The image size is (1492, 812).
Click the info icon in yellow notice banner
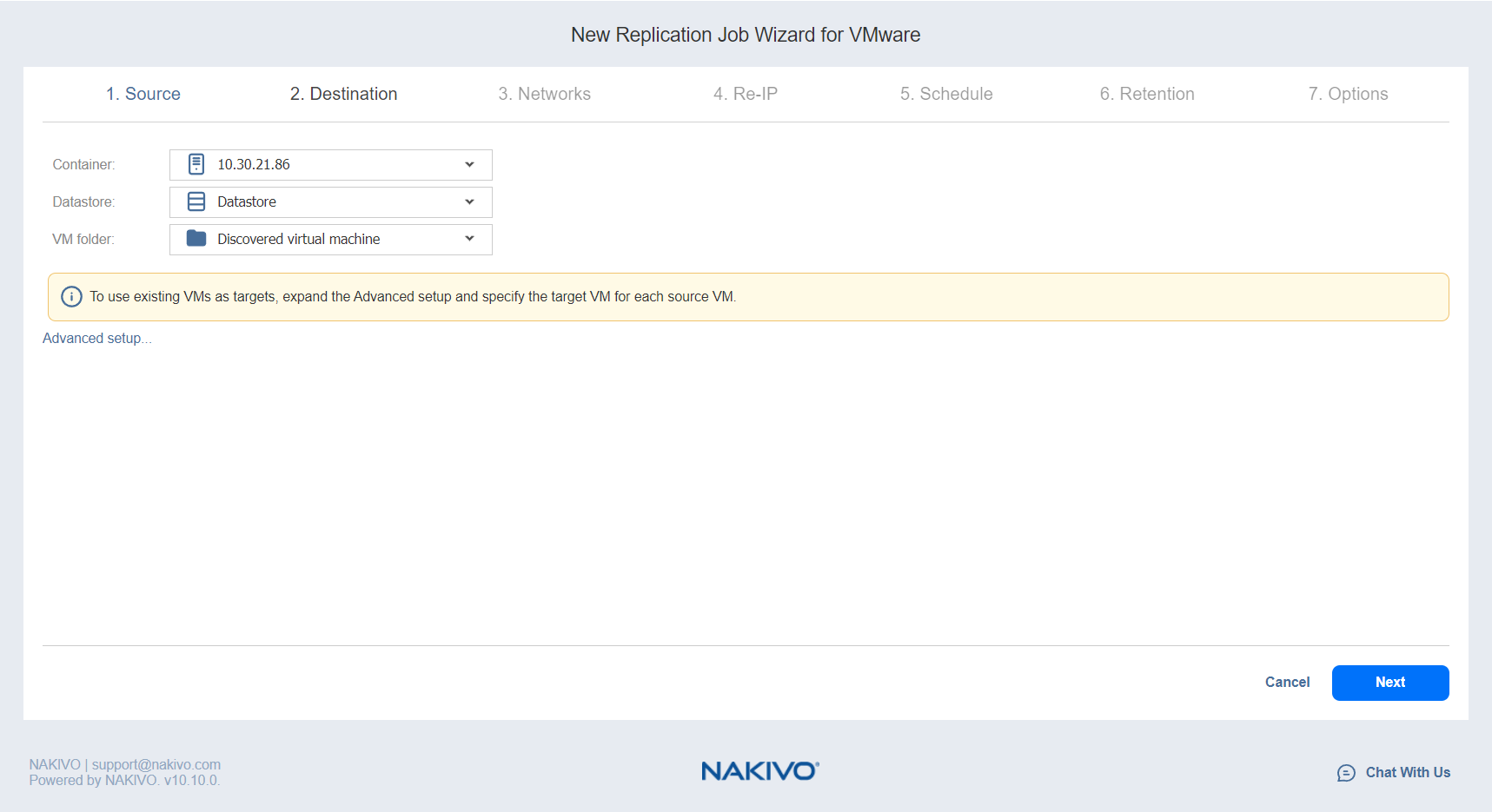tap(71, 297)
